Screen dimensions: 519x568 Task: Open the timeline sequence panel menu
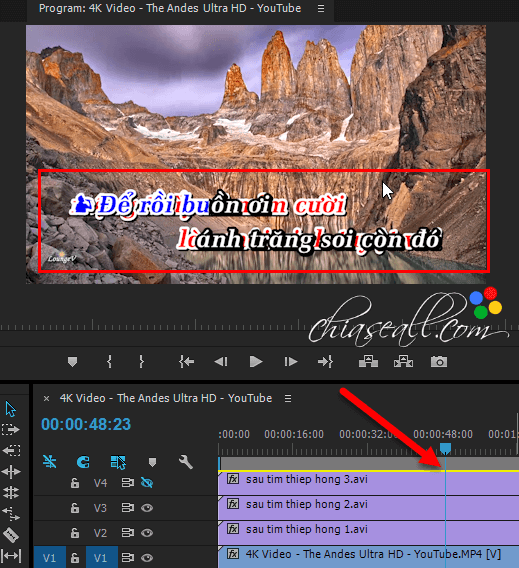pos(288,398)
